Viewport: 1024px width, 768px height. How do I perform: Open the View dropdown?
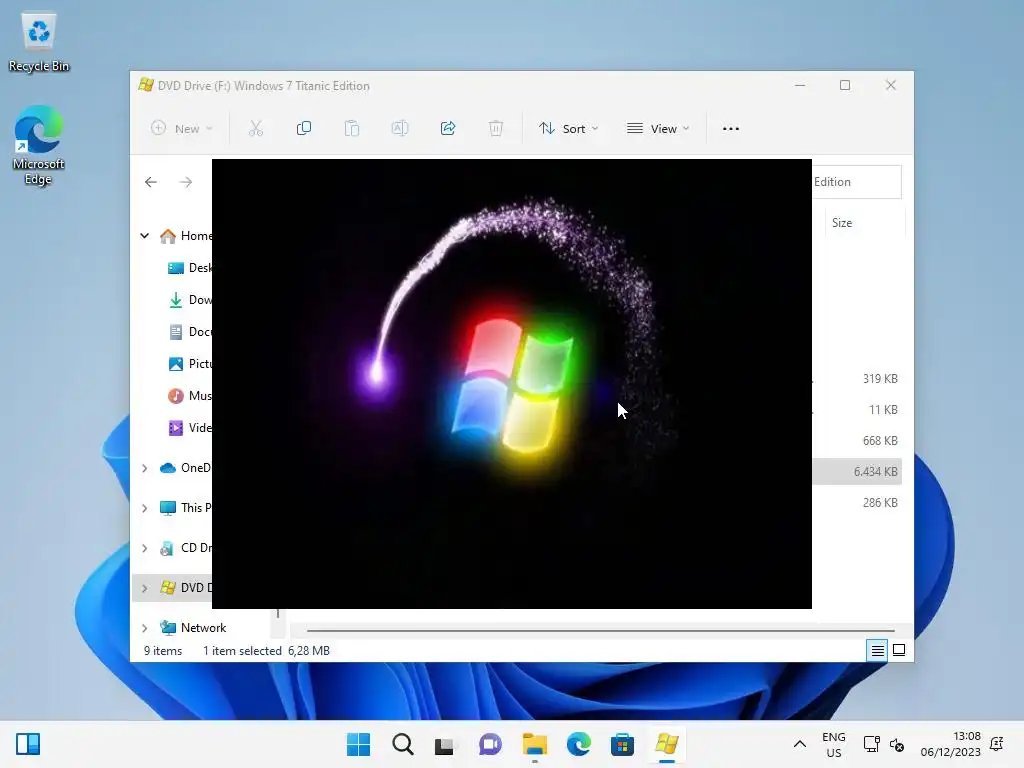click(658, 129)
